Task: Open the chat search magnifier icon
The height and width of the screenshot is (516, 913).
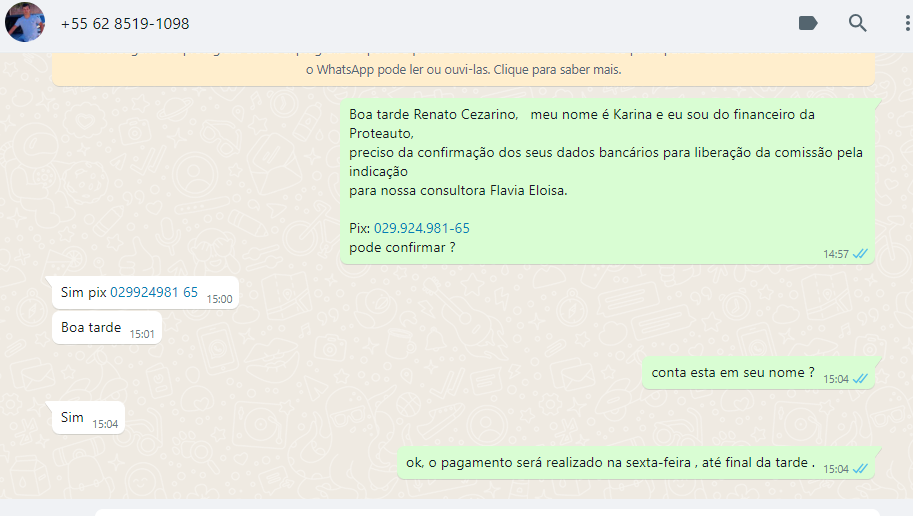Action: [x=857, y=23]
